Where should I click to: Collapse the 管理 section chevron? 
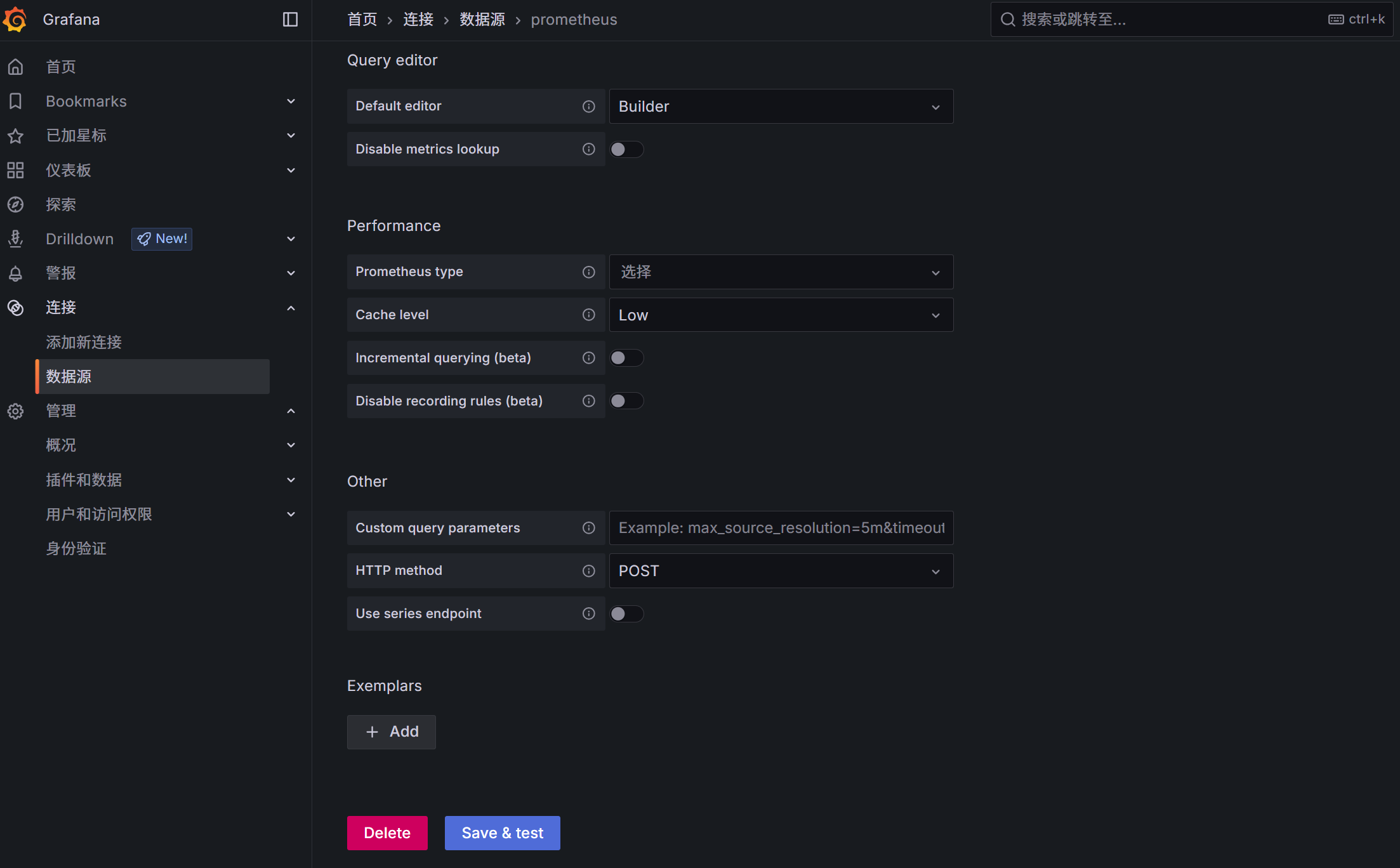coord(291,411)
